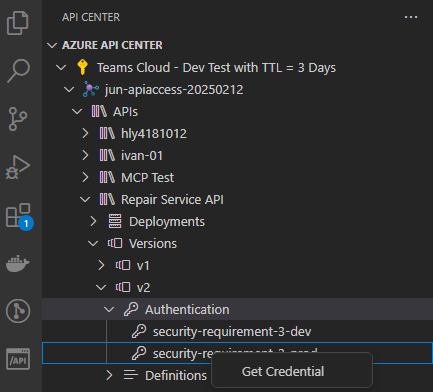
Task: Collapse the Versions node
Action: click(x=93, y=244)
